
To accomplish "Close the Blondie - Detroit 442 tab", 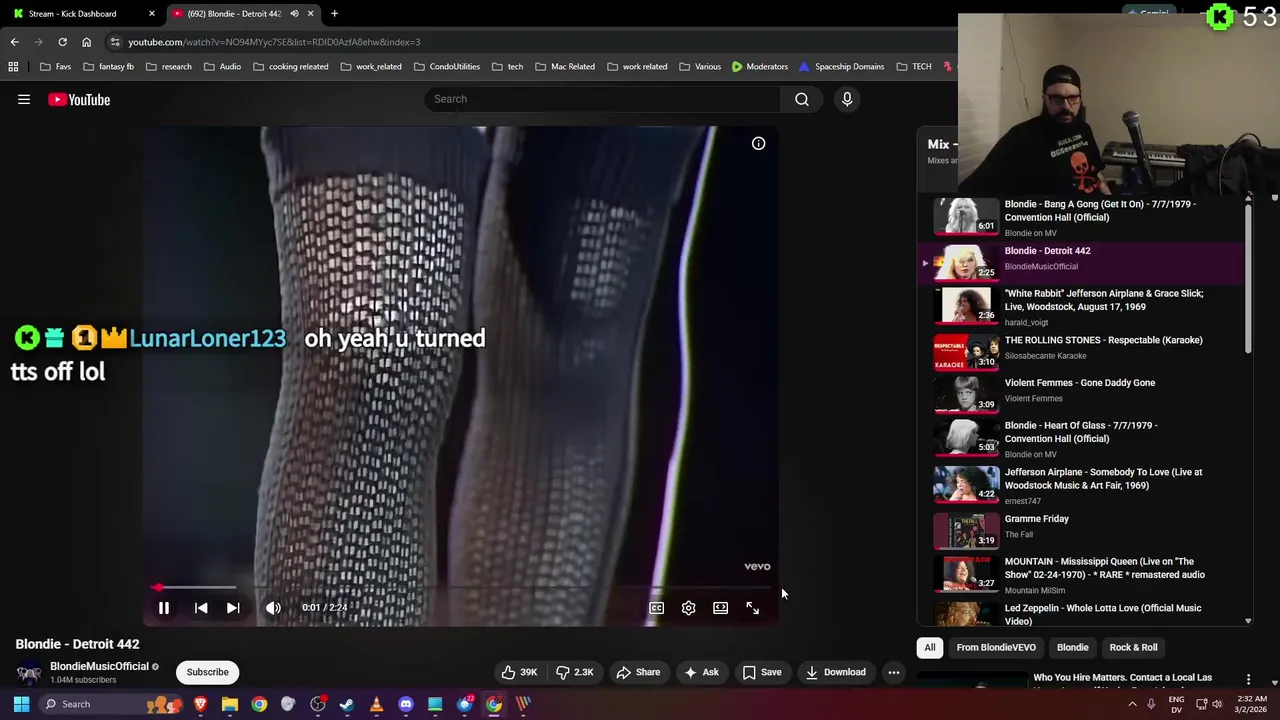I will click(310, 13).
